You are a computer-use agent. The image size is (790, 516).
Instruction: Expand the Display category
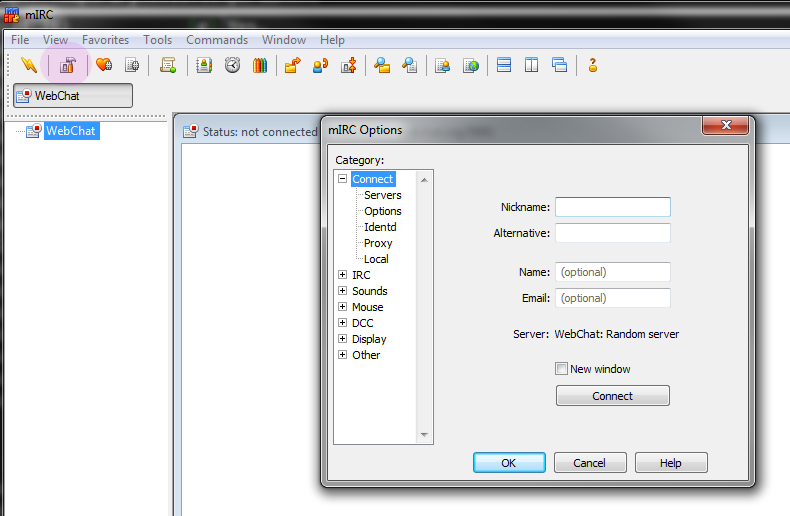pyautogui.click(x=343, y=339)
